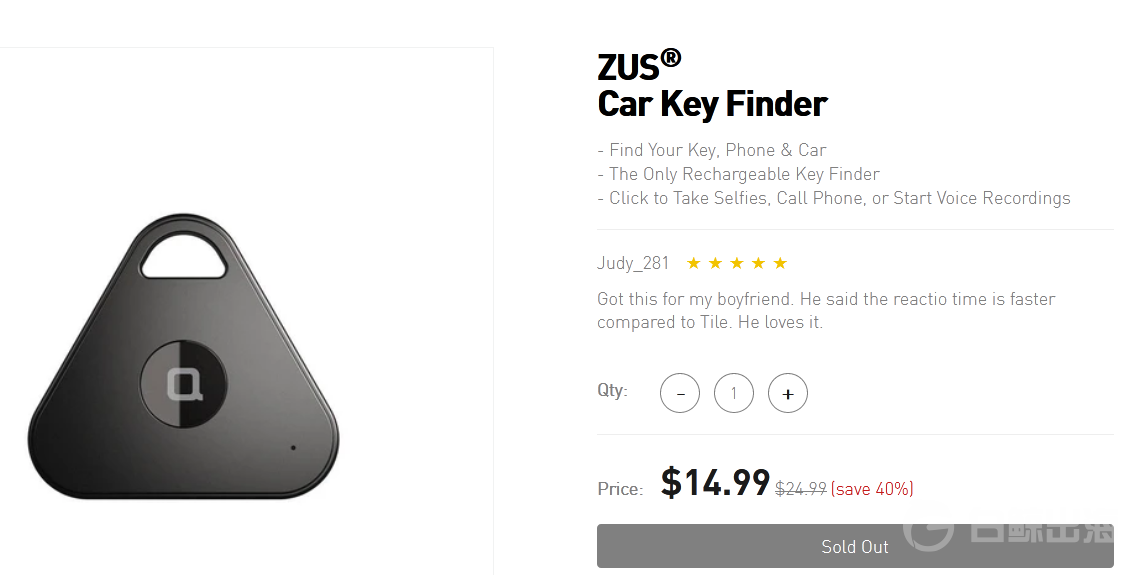The width and height of the screenshot is (1134, 575).
Task: Click the first star in the rating
Action: 693,263
